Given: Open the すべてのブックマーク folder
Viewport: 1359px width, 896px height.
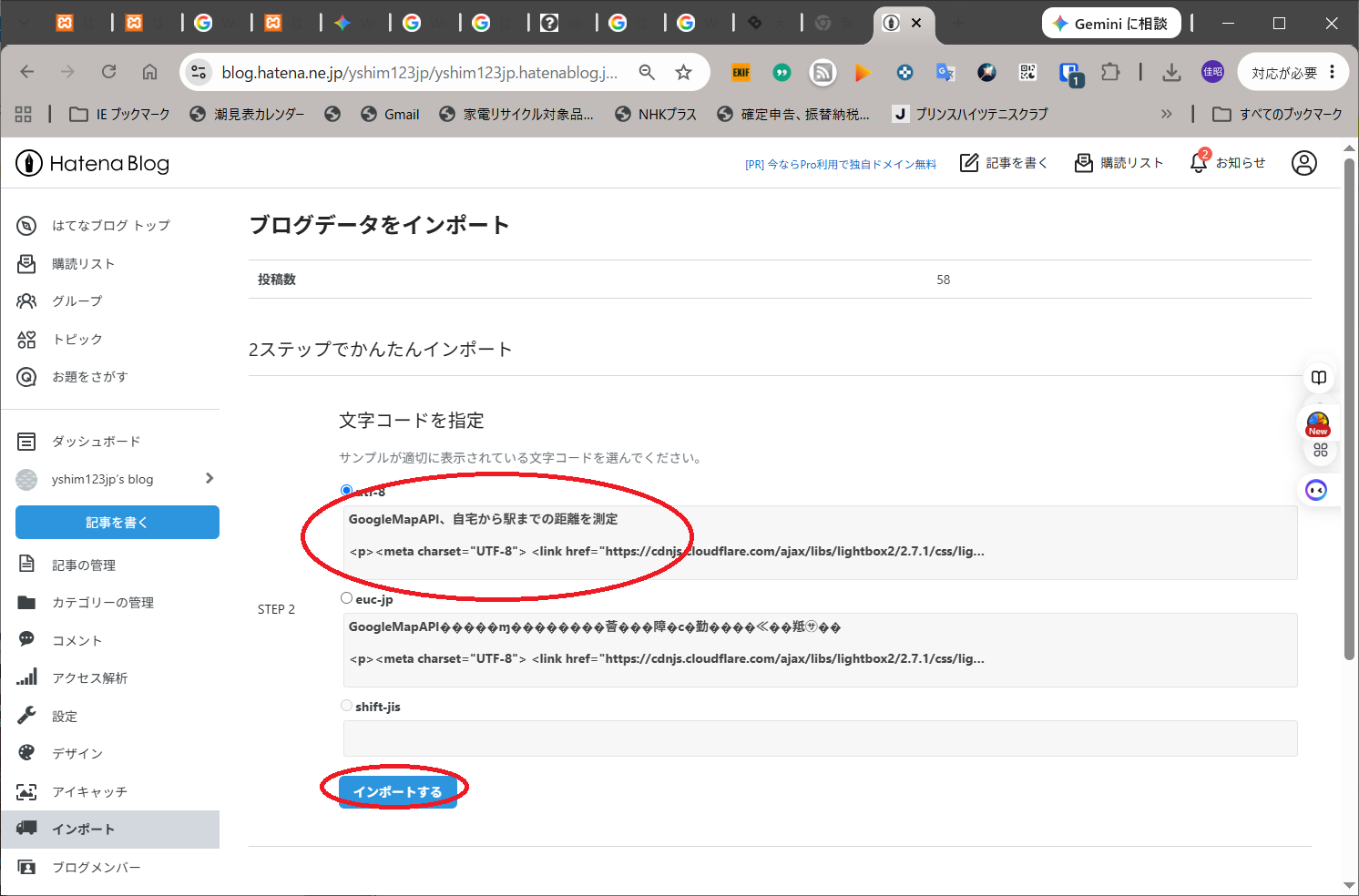Looking at the screenshot, I should tap(1278, 114).
